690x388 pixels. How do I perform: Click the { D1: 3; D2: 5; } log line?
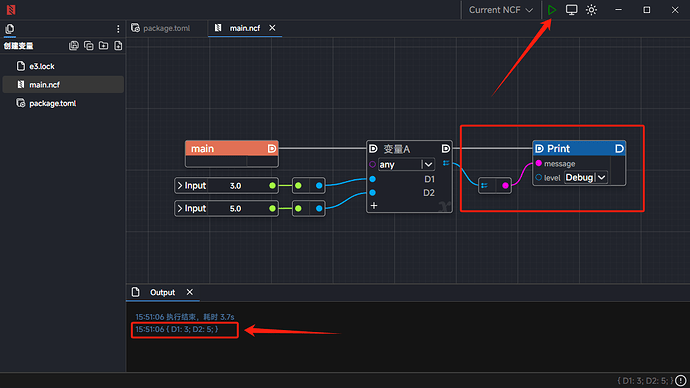[177, 329]
